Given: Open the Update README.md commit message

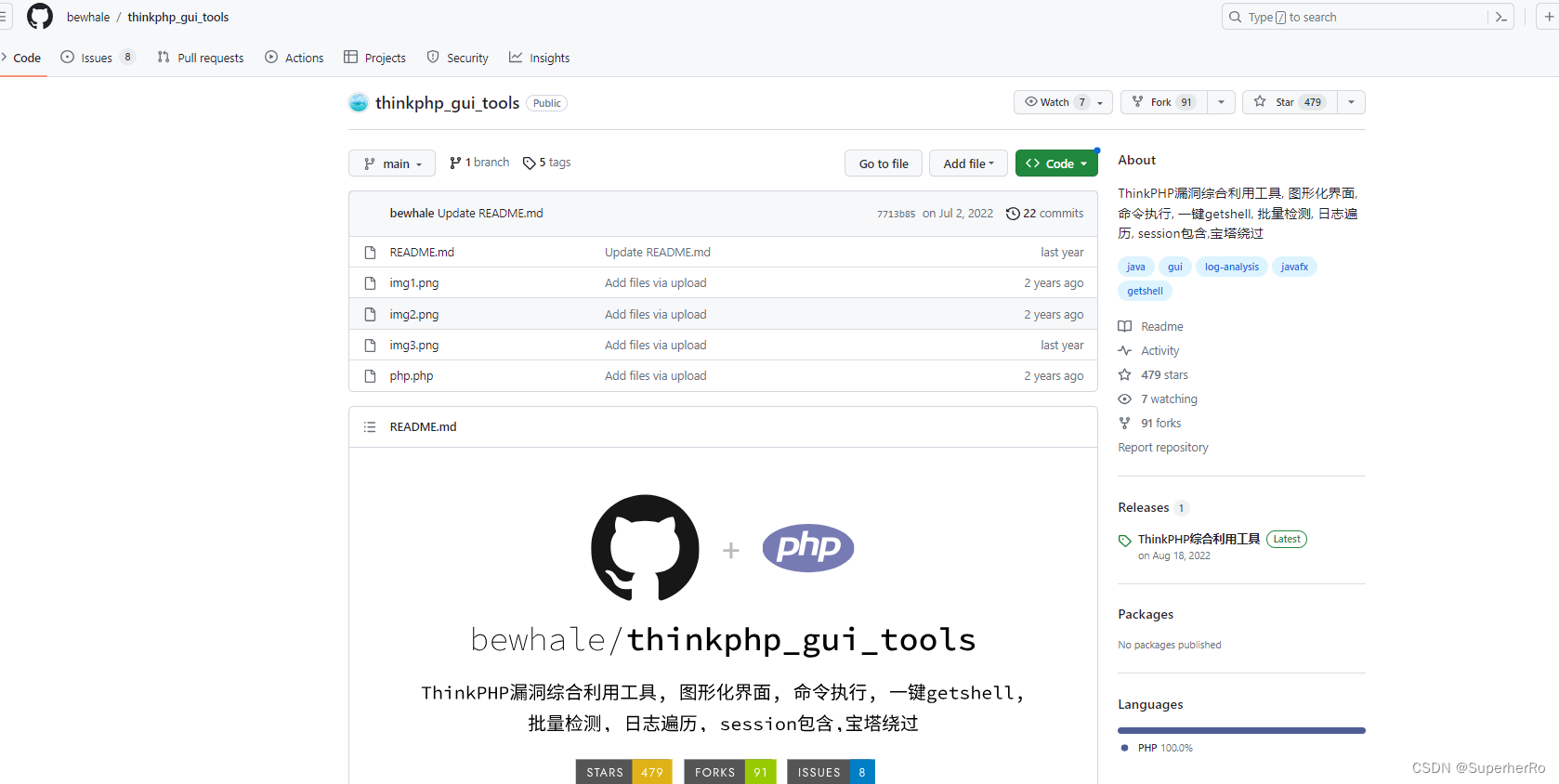Looking at the screenshot, I should [x=491, y=214].
